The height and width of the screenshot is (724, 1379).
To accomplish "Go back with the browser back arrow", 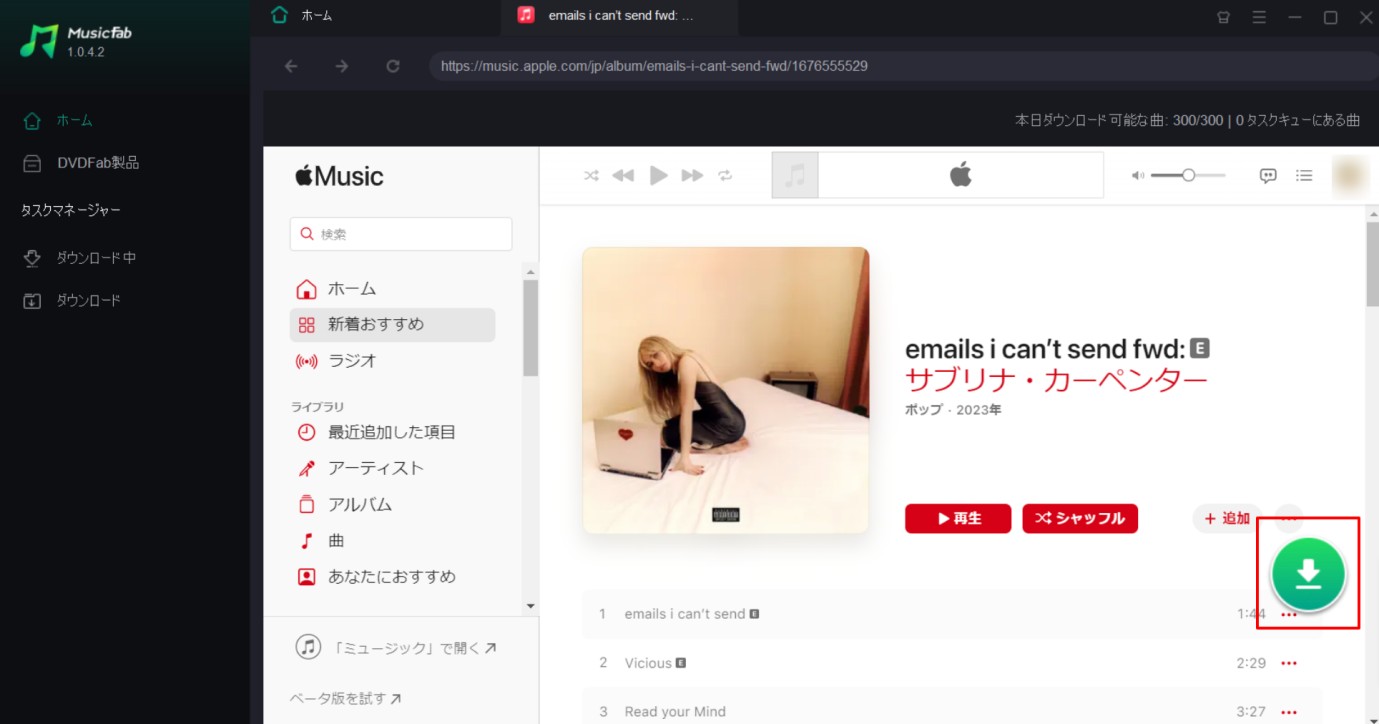I will click(x=291, y=66).
